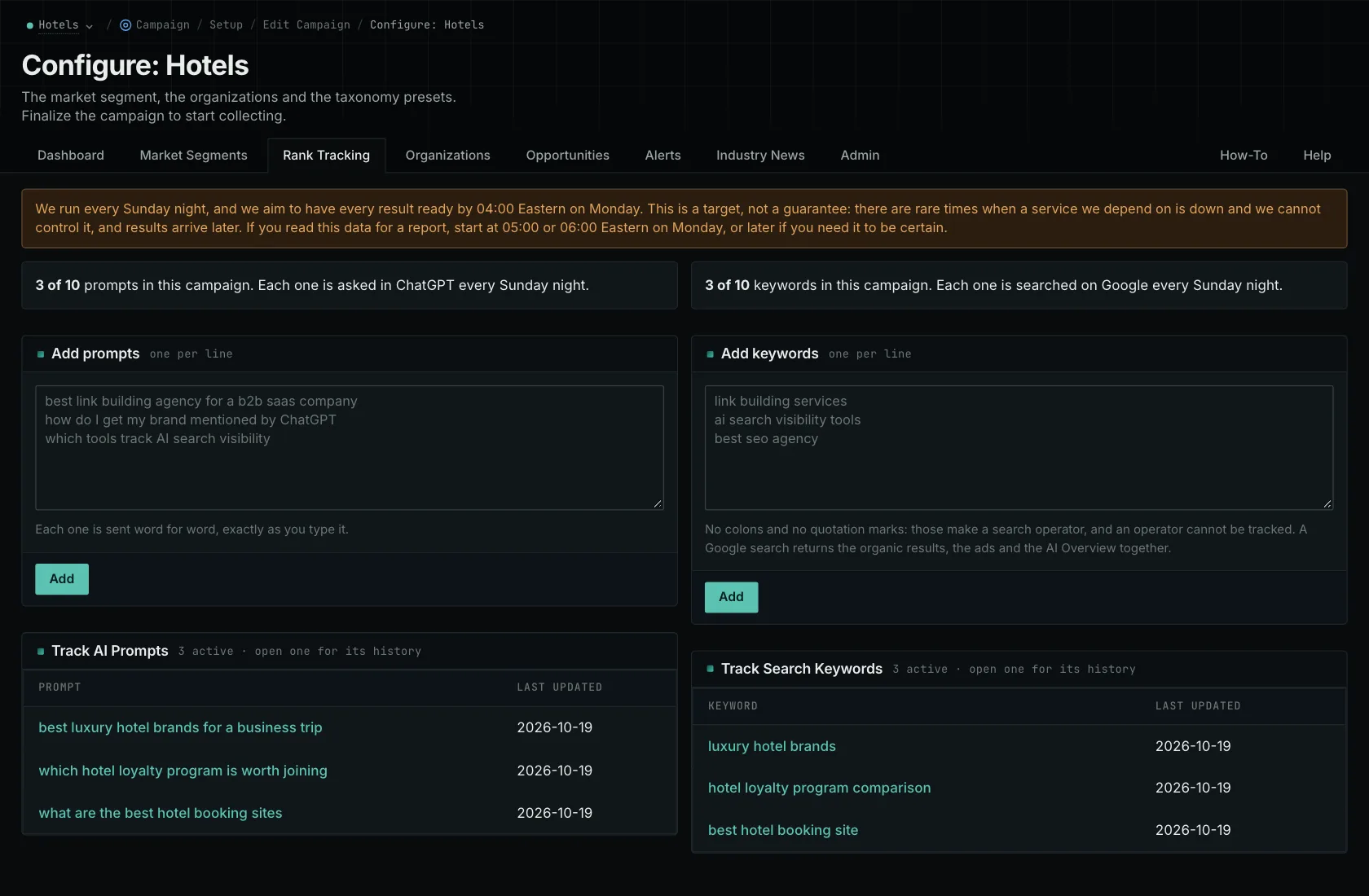
Task: Click date for 'what are the best hotel booking sites'
Action: pos(554,813)
